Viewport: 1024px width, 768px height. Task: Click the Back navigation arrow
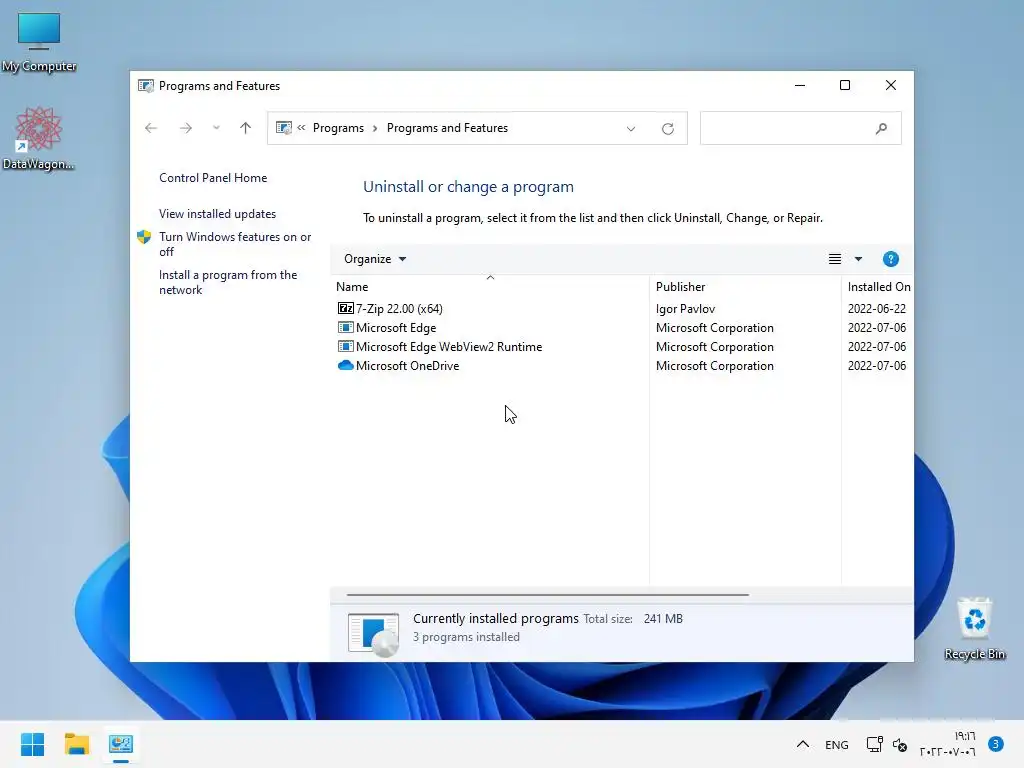tap(151, 128)
